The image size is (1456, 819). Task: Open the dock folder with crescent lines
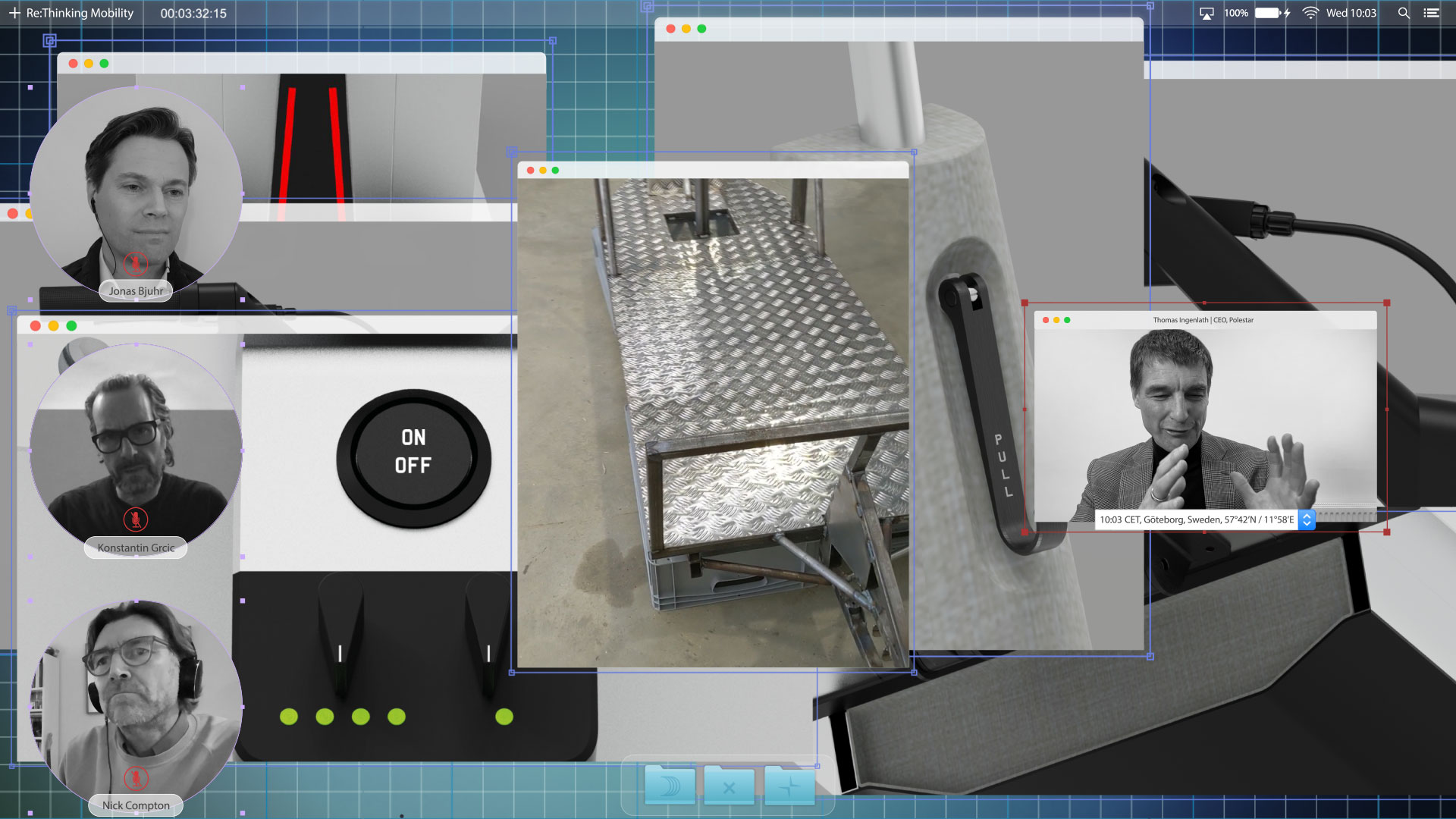(x=670, y=786)
